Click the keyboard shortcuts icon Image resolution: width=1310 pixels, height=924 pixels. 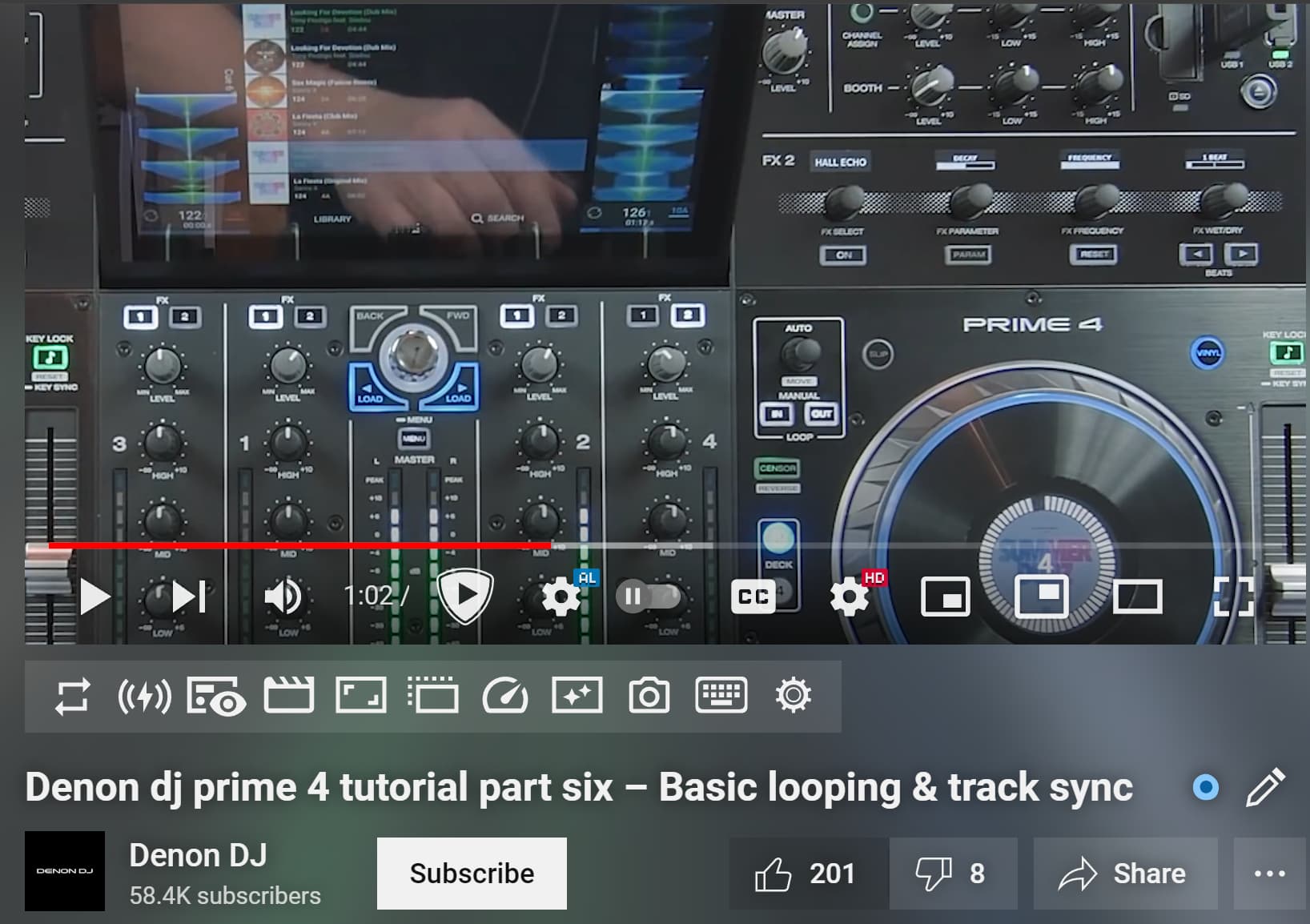721,697
